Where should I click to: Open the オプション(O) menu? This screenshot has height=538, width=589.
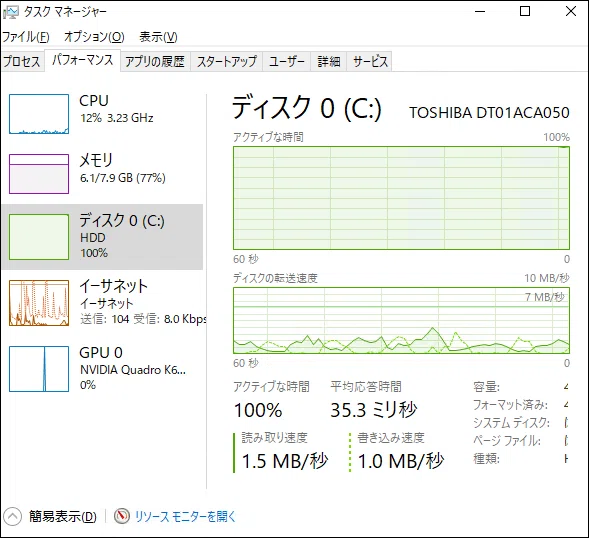[94, 36]
